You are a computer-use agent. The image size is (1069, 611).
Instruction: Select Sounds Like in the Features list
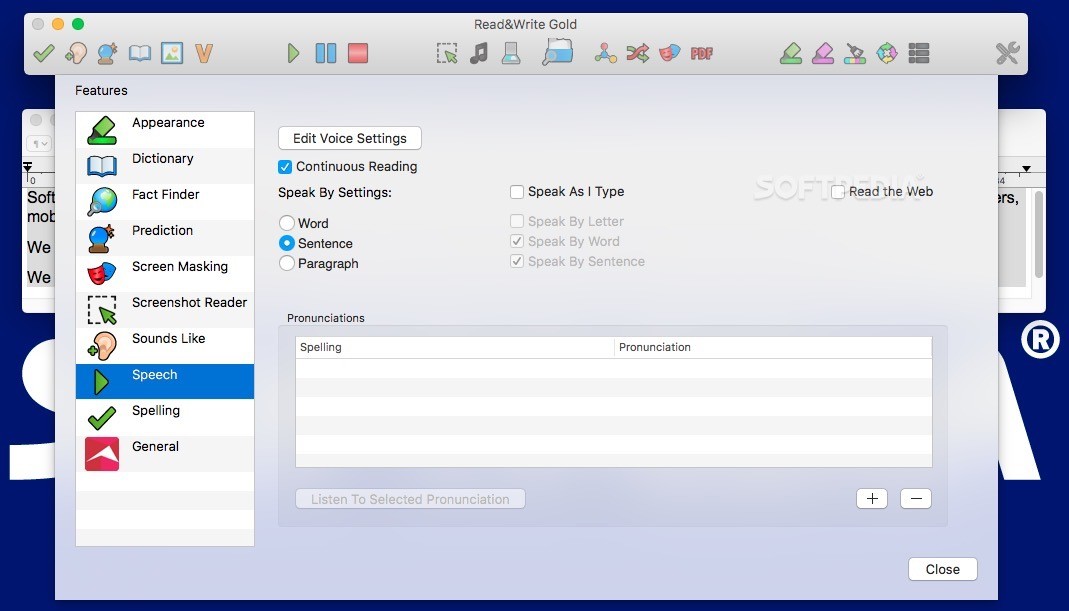pyautogui.click(x=165, y=346)
